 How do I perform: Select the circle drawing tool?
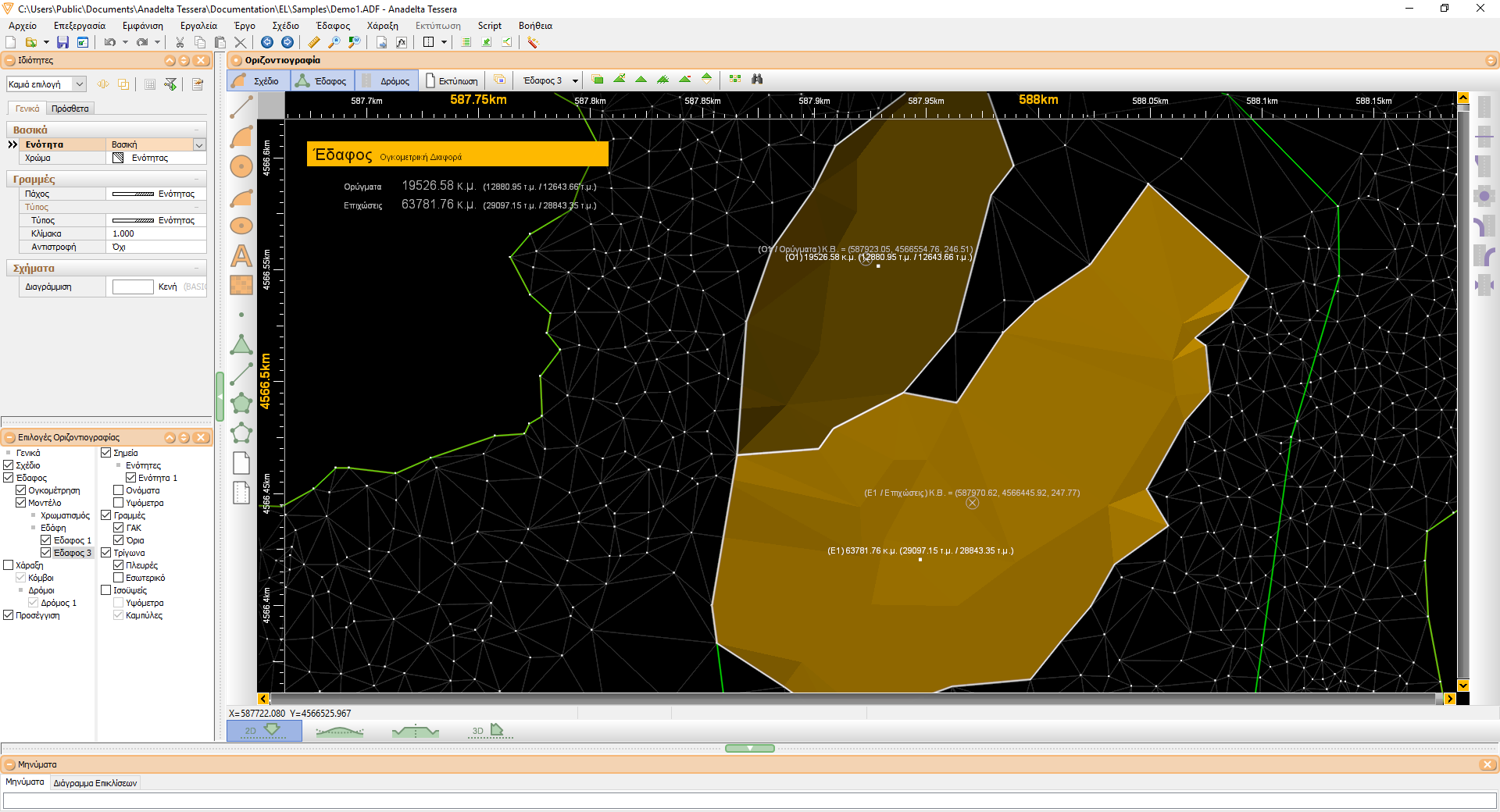coord(241,166)
